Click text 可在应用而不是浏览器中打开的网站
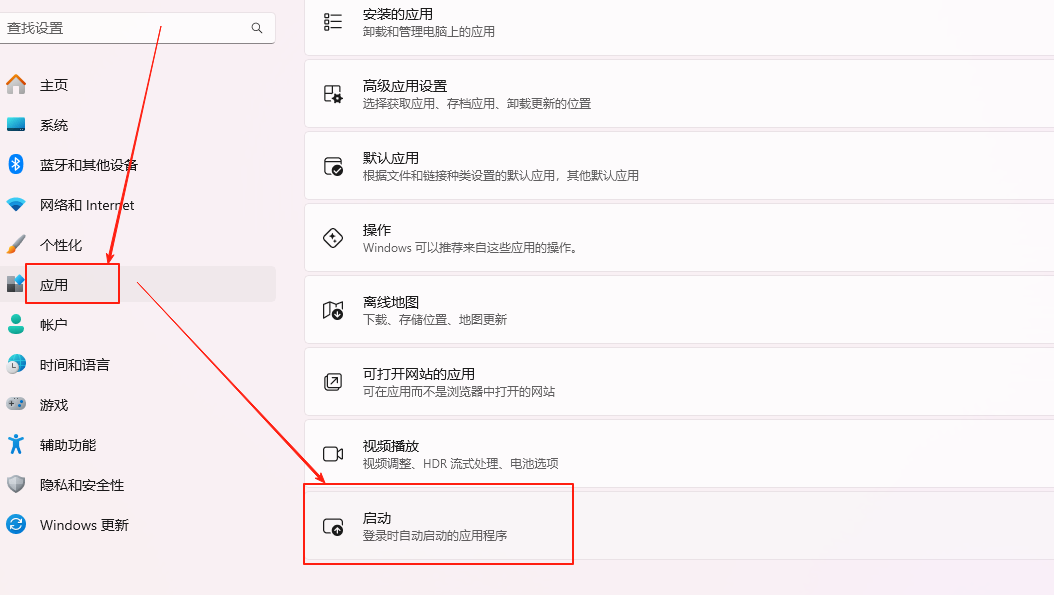Image resolution: width=1054 pixels, height=595 pixels. coord(459,391)
